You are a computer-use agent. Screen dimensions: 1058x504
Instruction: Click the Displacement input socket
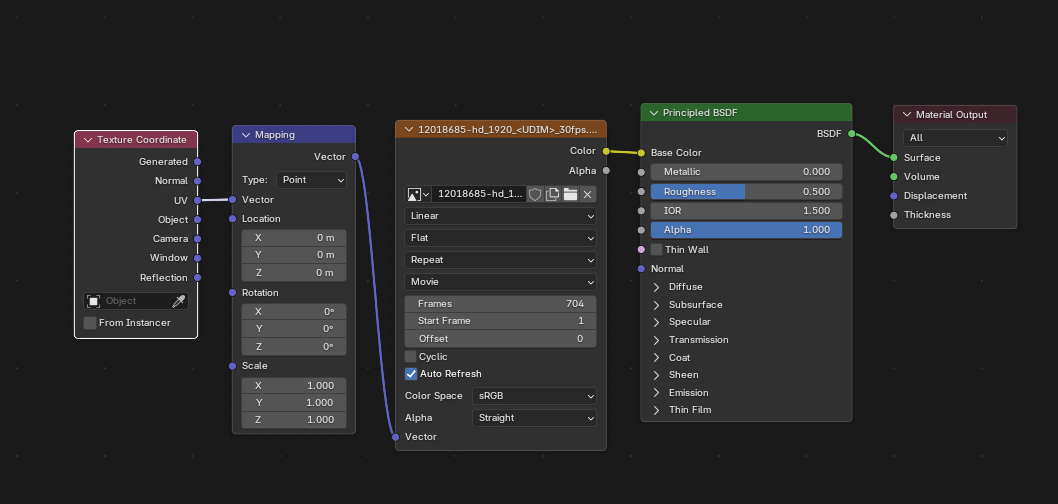pos(893,196)
